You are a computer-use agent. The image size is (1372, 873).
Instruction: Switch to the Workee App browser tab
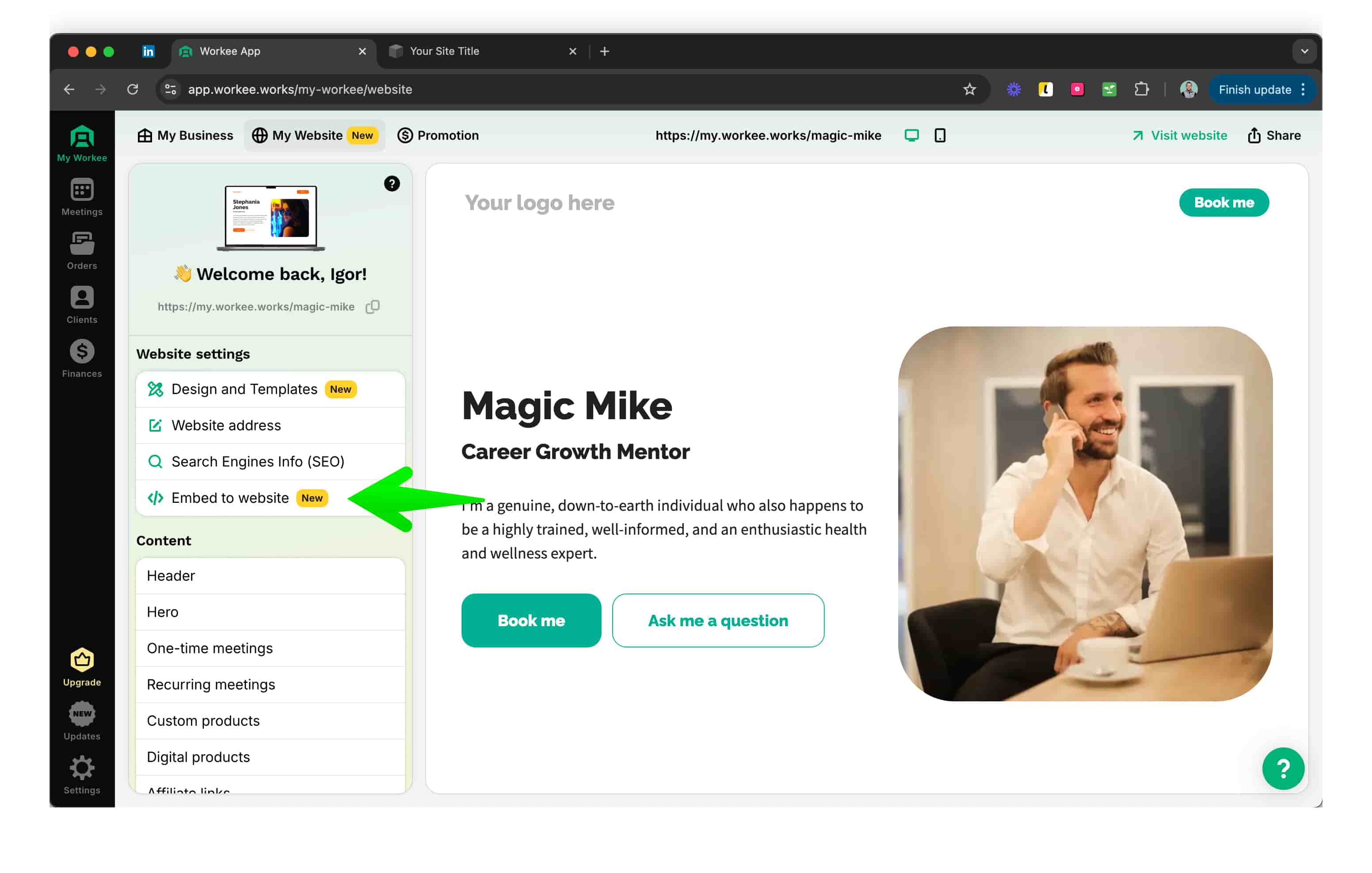click(274, 51)
